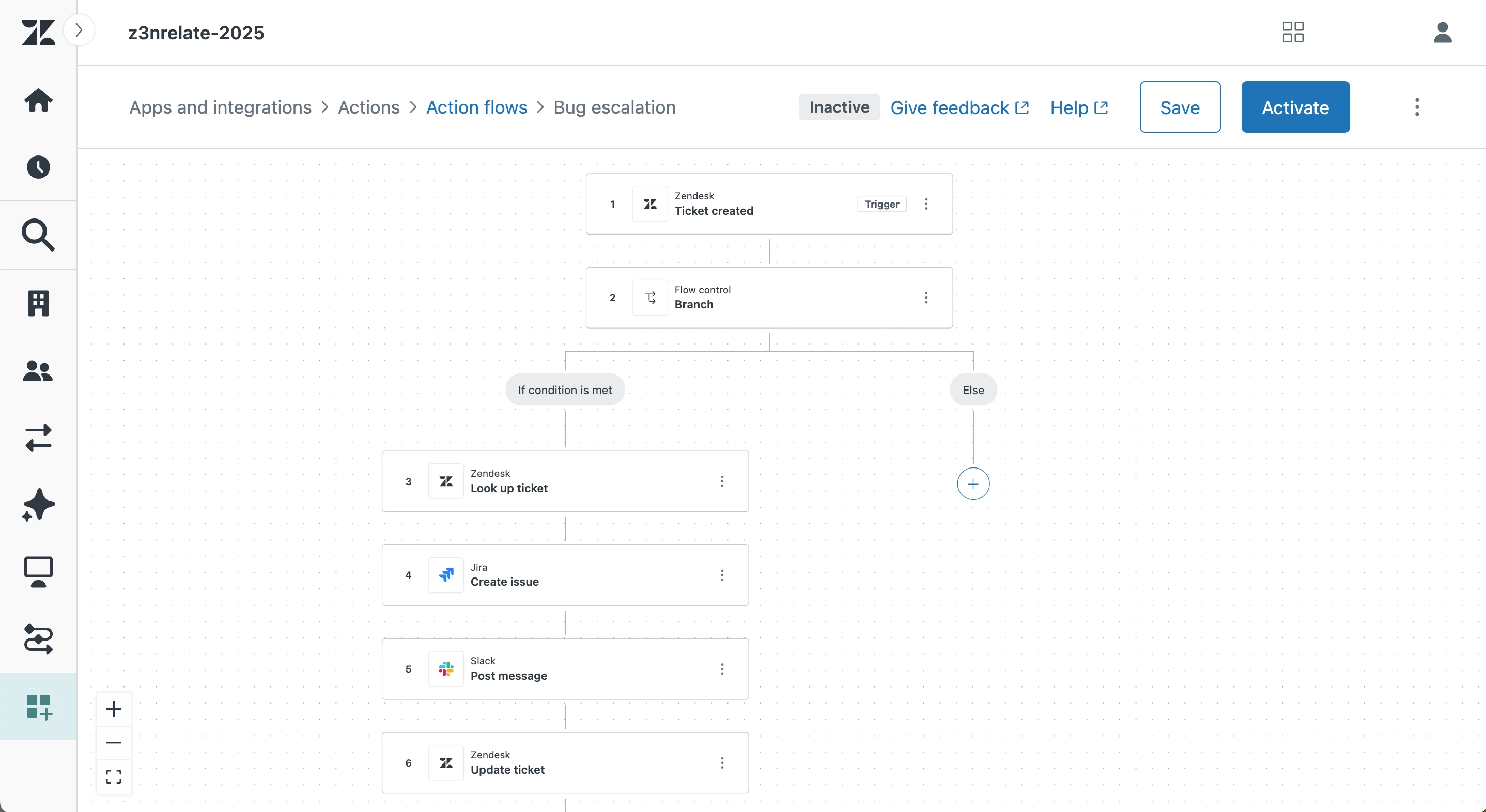1486x812 pixels.
Task: Open the user profile avatar menu
Action: click(1442, 33)
